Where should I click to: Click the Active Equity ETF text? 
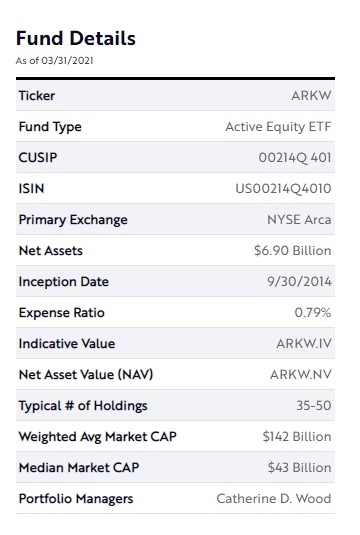(278, 127)
